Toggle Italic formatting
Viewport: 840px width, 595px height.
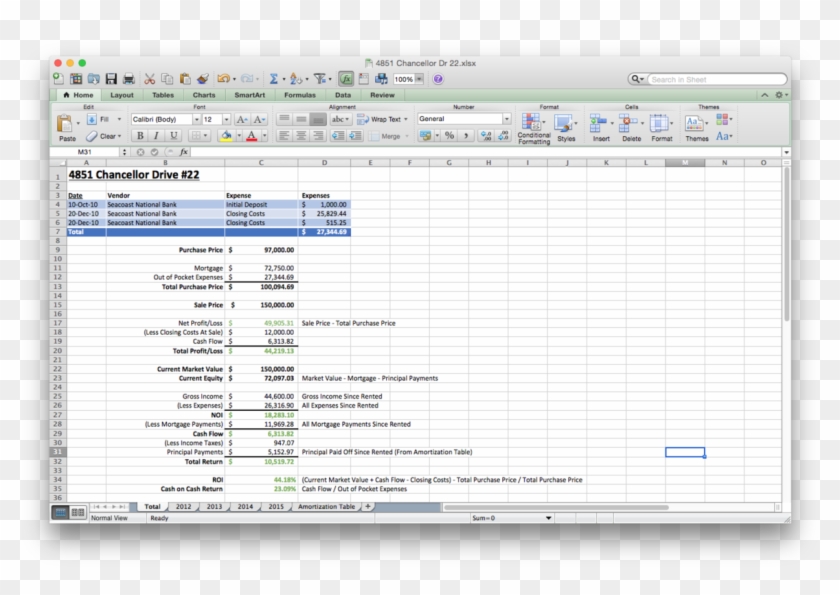(x=156, y=136)
